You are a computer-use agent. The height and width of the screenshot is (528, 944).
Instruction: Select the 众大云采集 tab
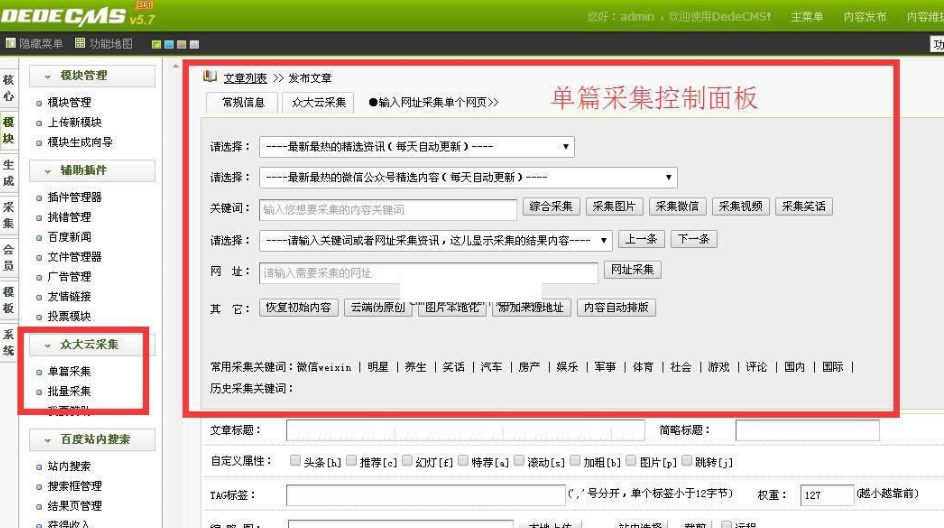(318, 102)
